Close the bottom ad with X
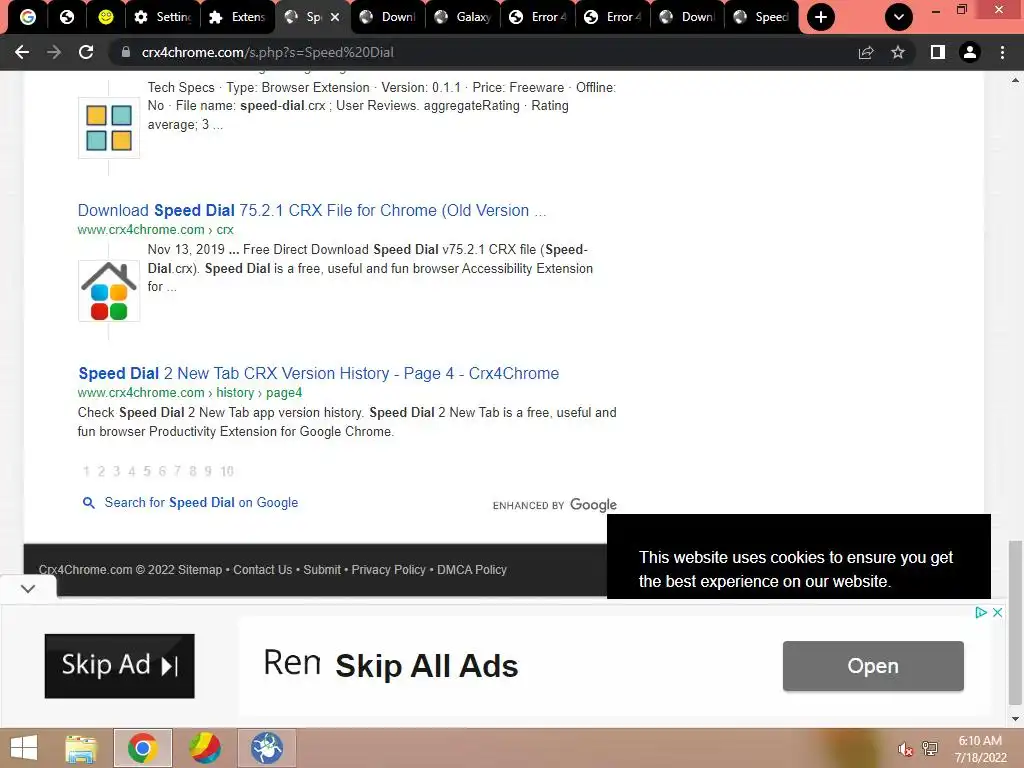Viewport: 1024px width, 768px height. coord(997,613)
